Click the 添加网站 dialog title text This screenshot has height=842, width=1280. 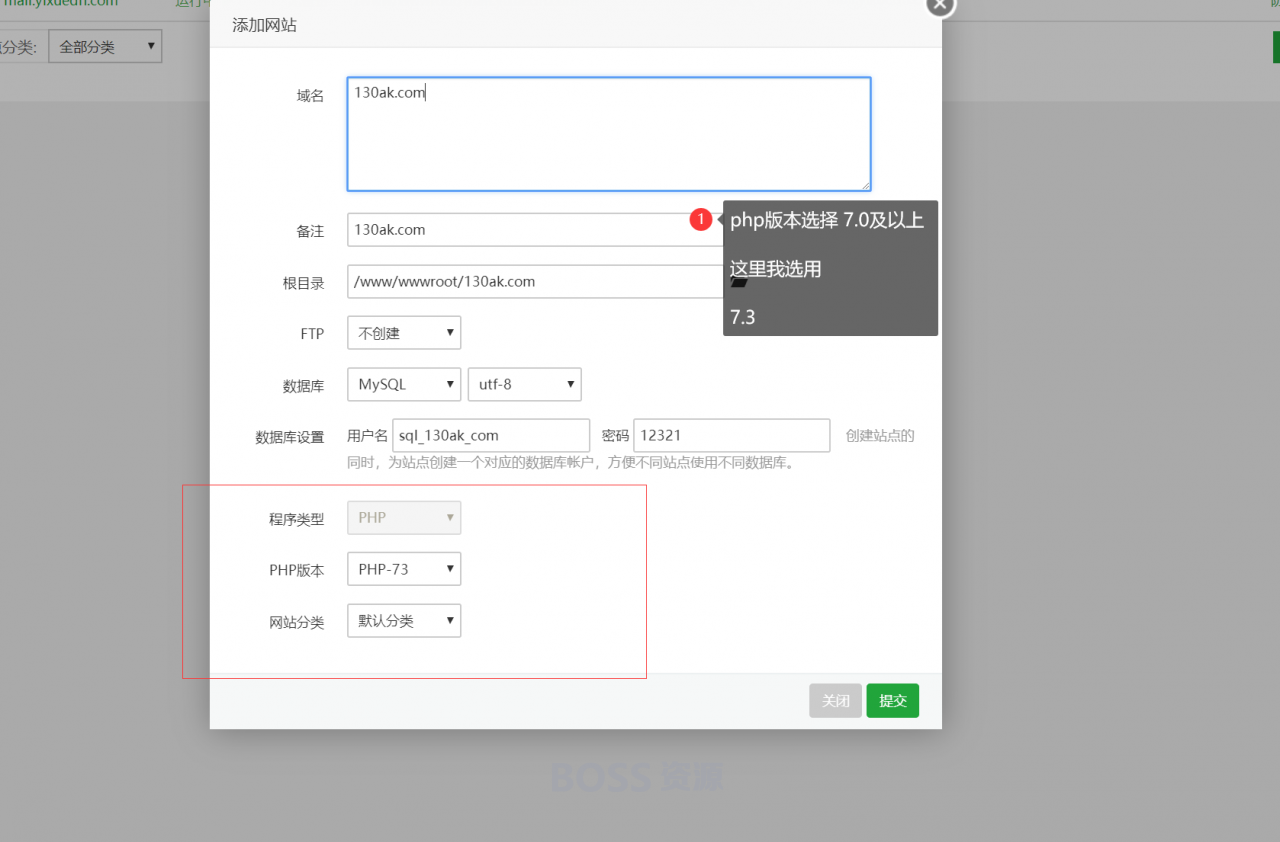(x=264, y=25)
